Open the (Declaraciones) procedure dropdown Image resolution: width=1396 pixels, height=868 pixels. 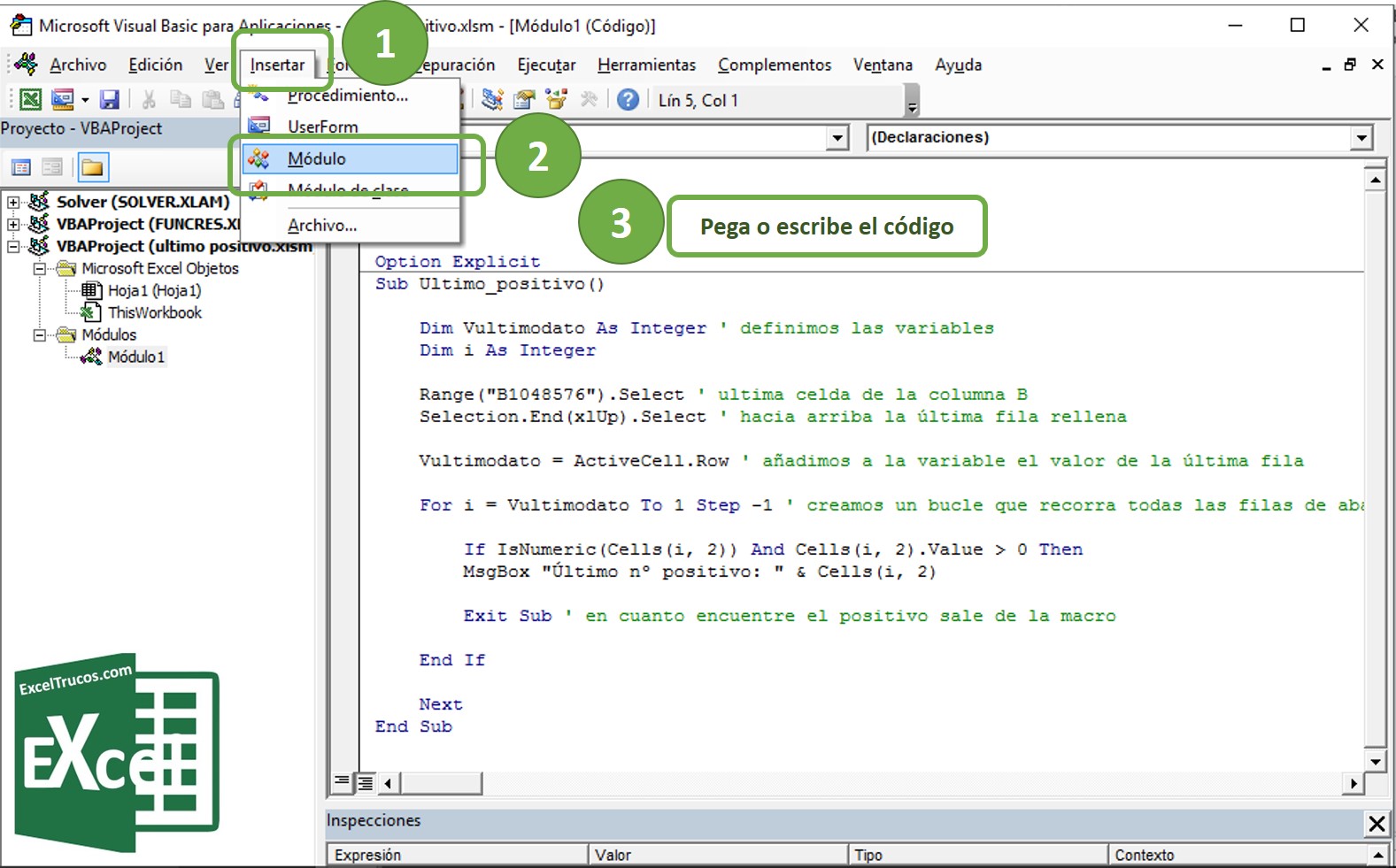tap(1361, 138)
